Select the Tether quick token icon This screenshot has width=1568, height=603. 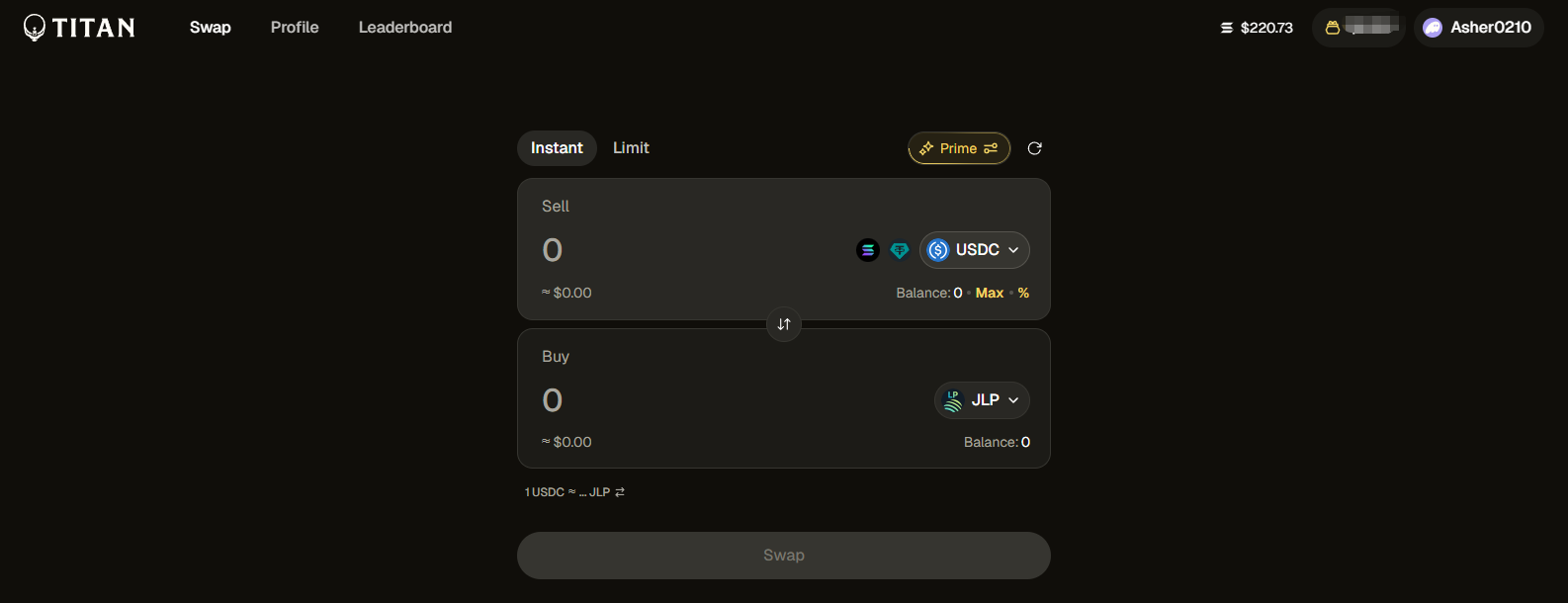[x=899, y=250]
